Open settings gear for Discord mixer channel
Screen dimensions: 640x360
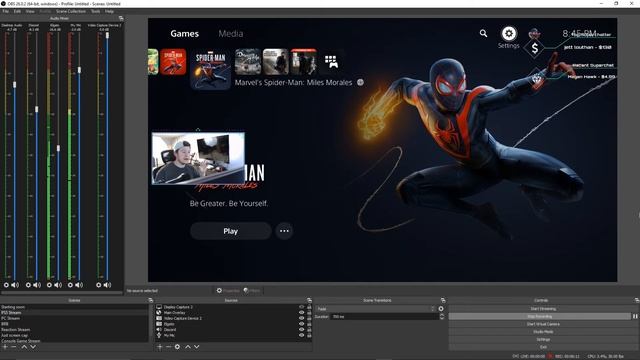(28, 285)
